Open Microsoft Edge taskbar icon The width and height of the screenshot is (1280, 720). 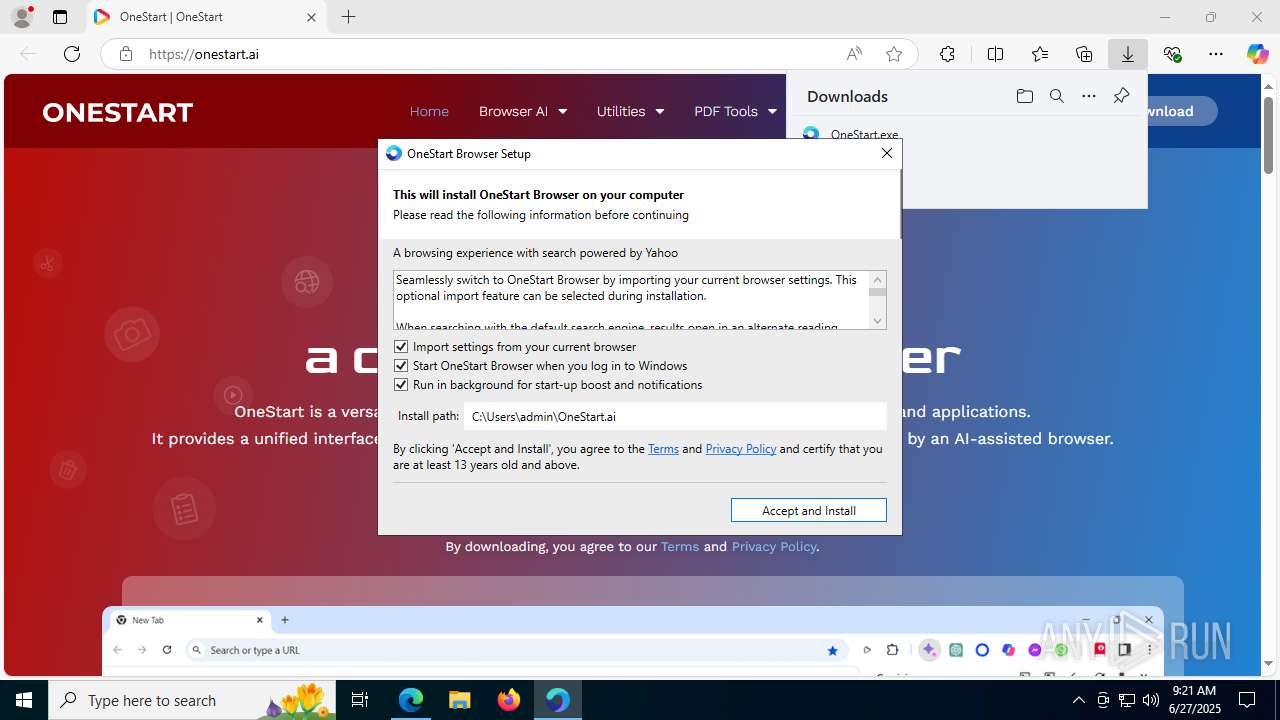[x=411, y=700]
